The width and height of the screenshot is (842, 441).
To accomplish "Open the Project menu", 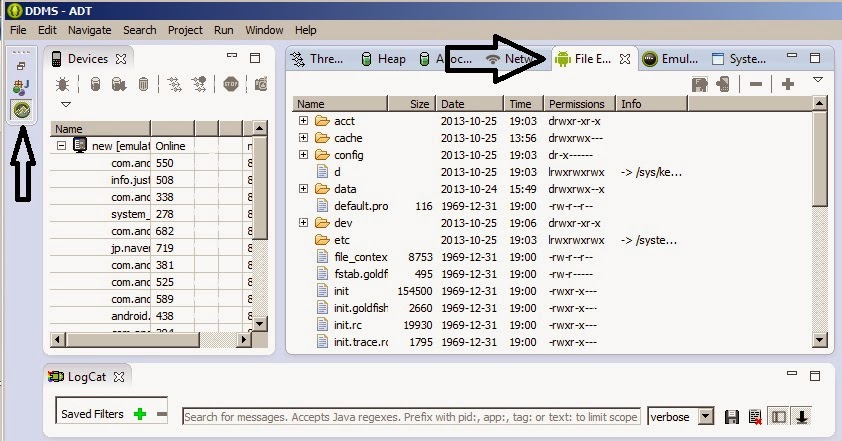I will 185,30.
